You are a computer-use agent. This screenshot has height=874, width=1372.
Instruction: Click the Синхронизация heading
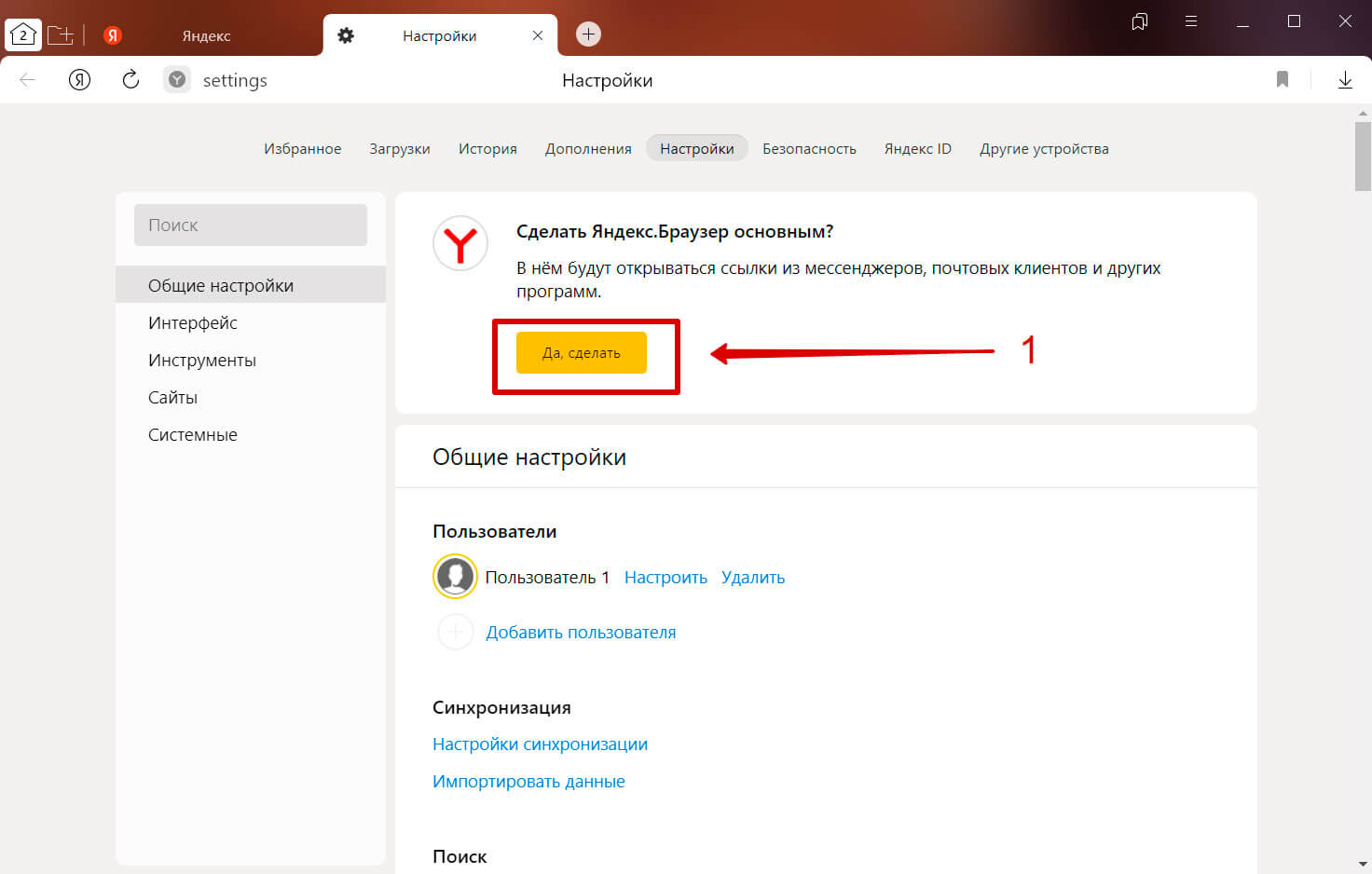tap(501, 707)
